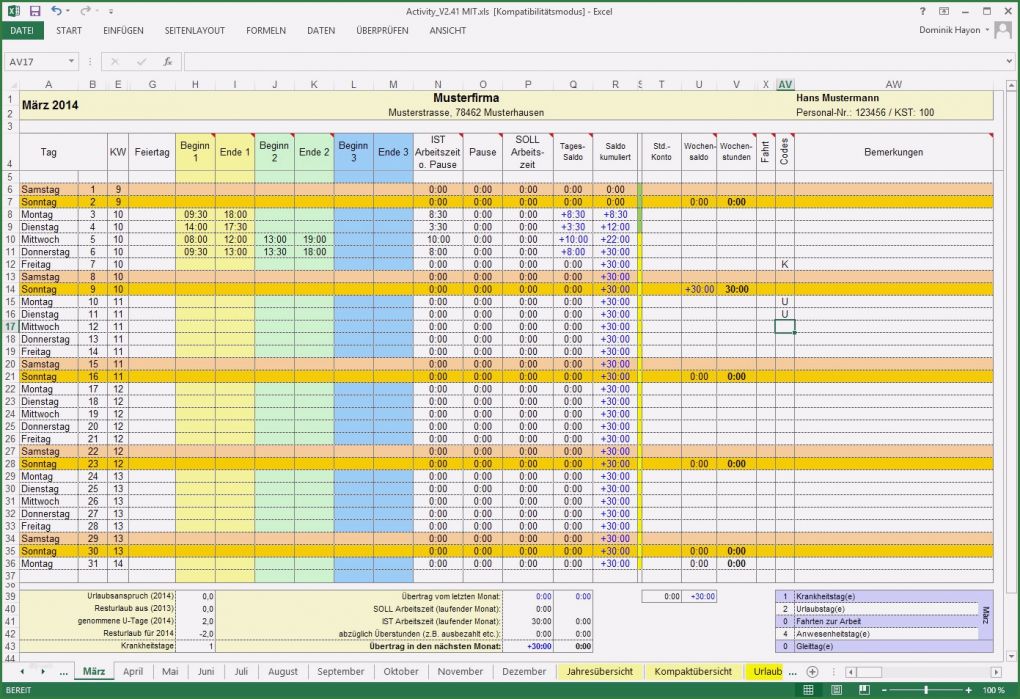Open the Name Box dropdown arrow
Screen dimensions: 1020x699
(70, 61)
